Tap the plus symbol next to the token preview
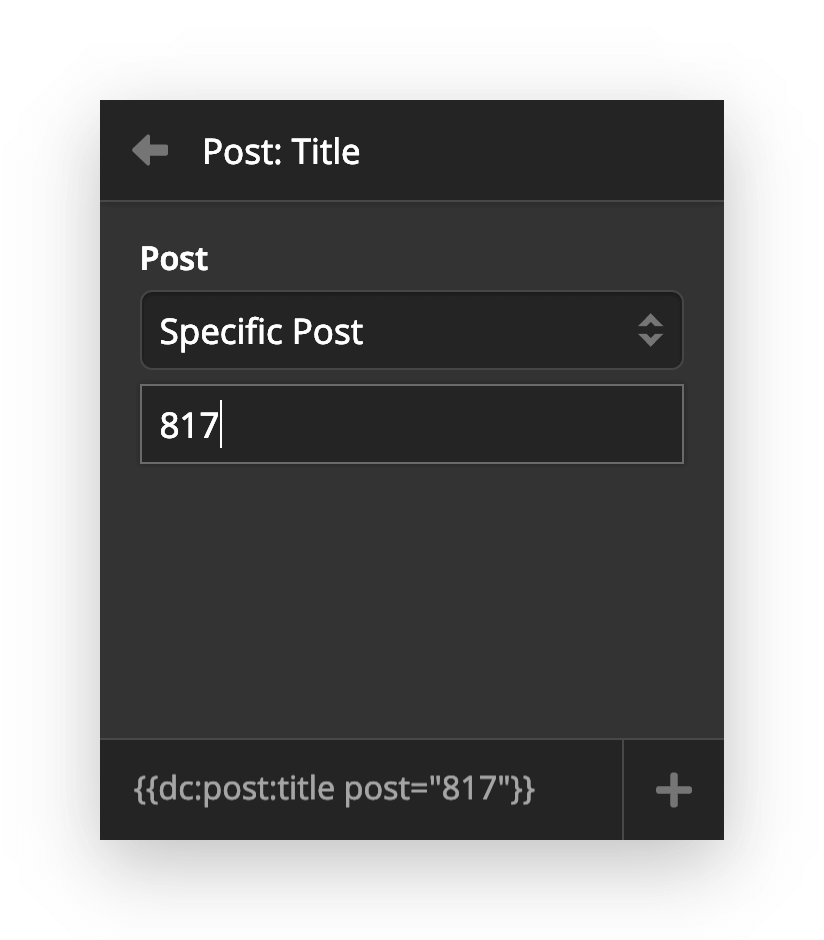 tap(673, 790)
